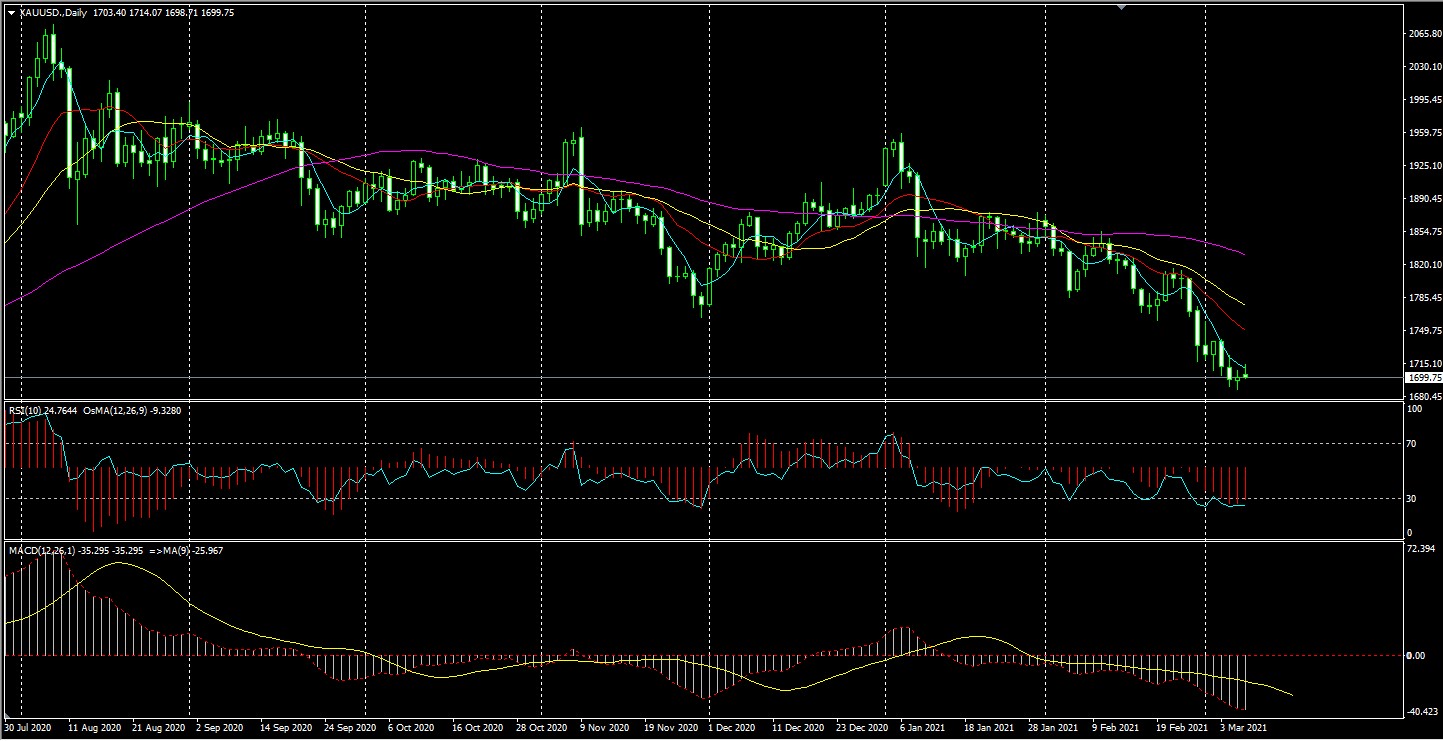Screen dimensions: 1443x741
Task: Click the RSI scale value 100
Action: [1414, 409]
